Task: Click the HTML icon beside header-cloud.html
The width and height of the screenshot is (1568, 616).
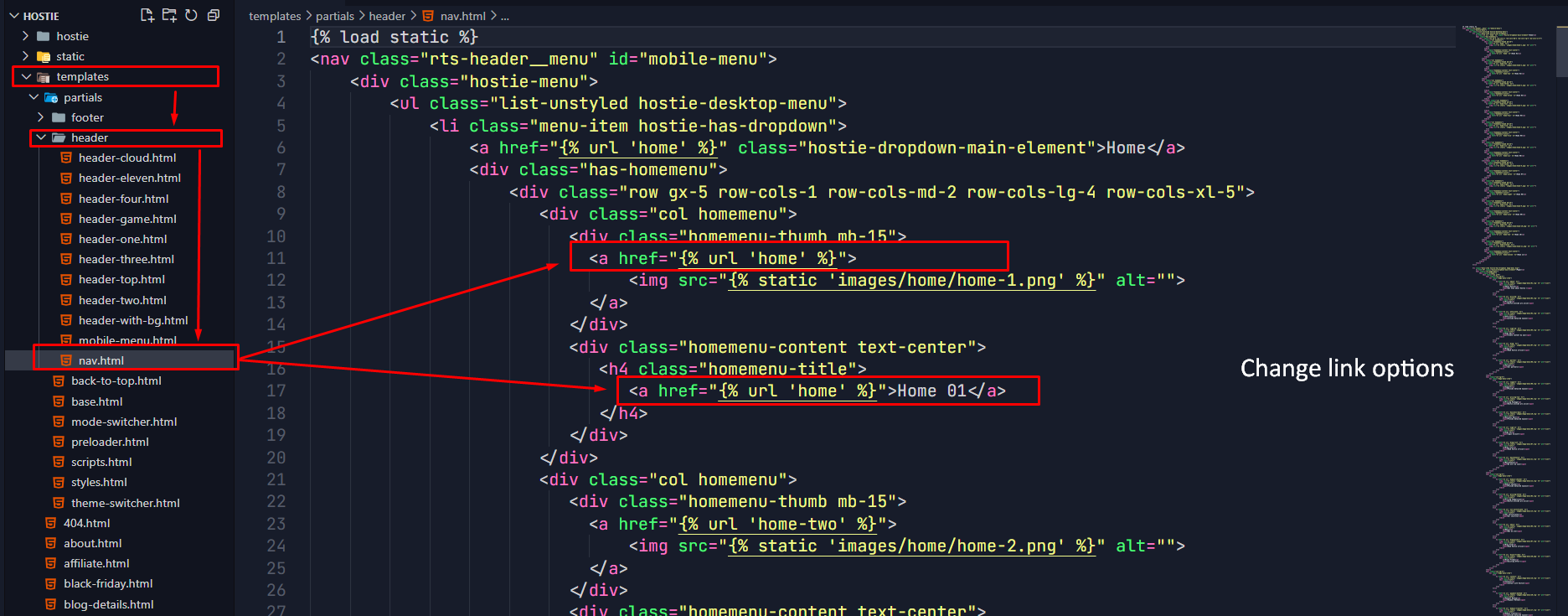Action: 66,158
